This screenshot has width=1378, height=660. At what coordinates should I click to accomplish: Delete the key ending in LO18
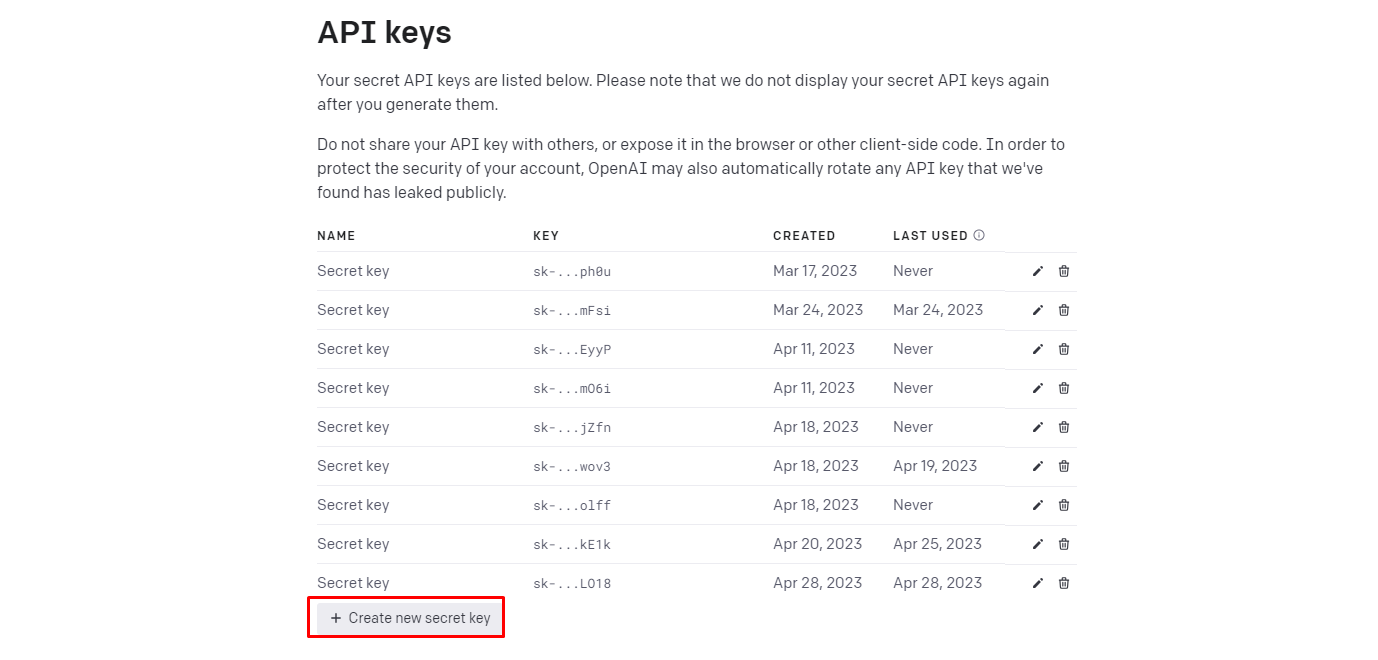click(1064, 583)
